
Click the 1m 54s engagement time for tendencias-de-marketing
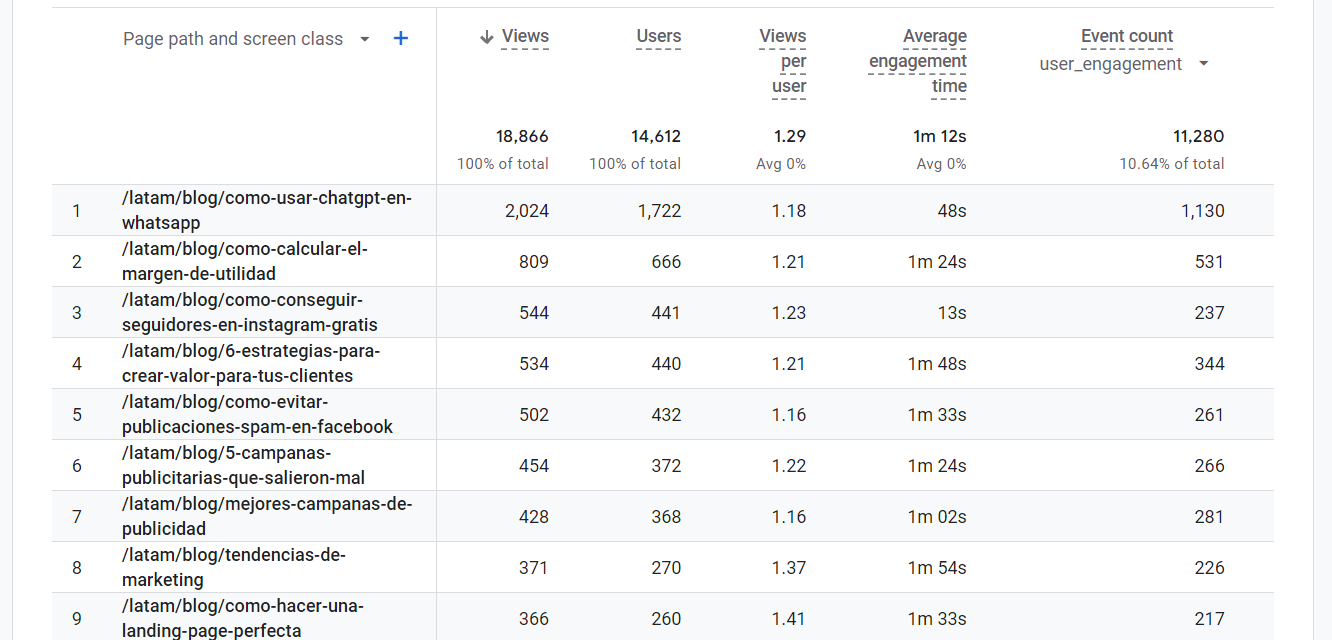coord(938,568)
